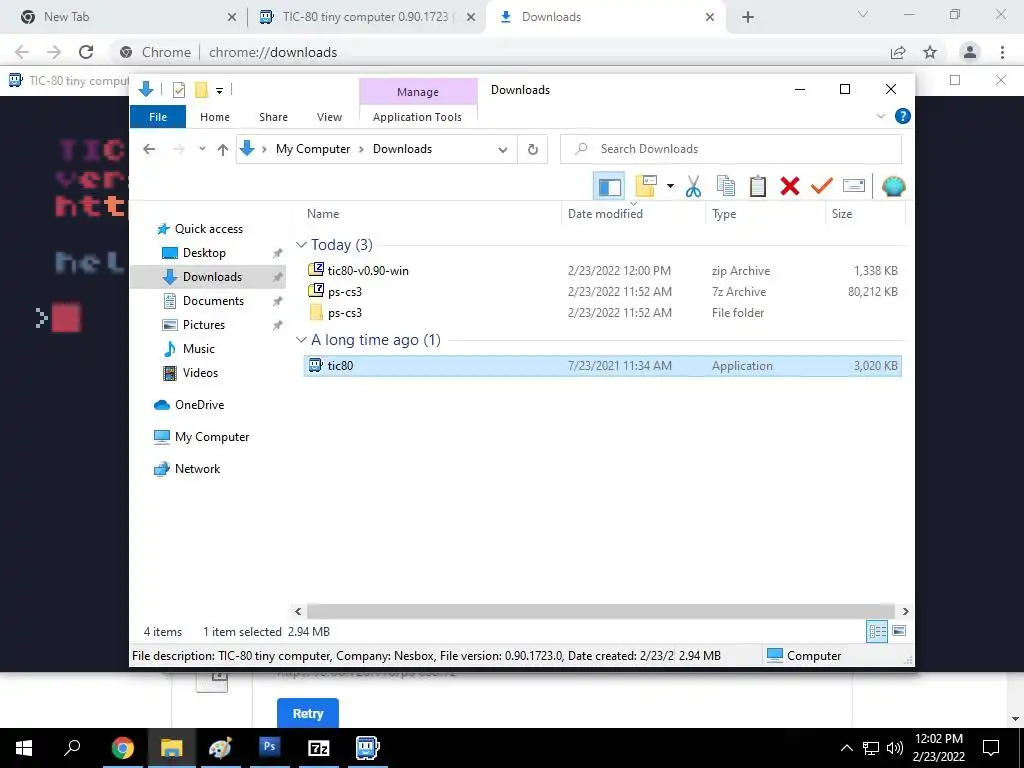Switch to details view layout button
Screen dimensions: 1024x768
(x=877, y=632)
